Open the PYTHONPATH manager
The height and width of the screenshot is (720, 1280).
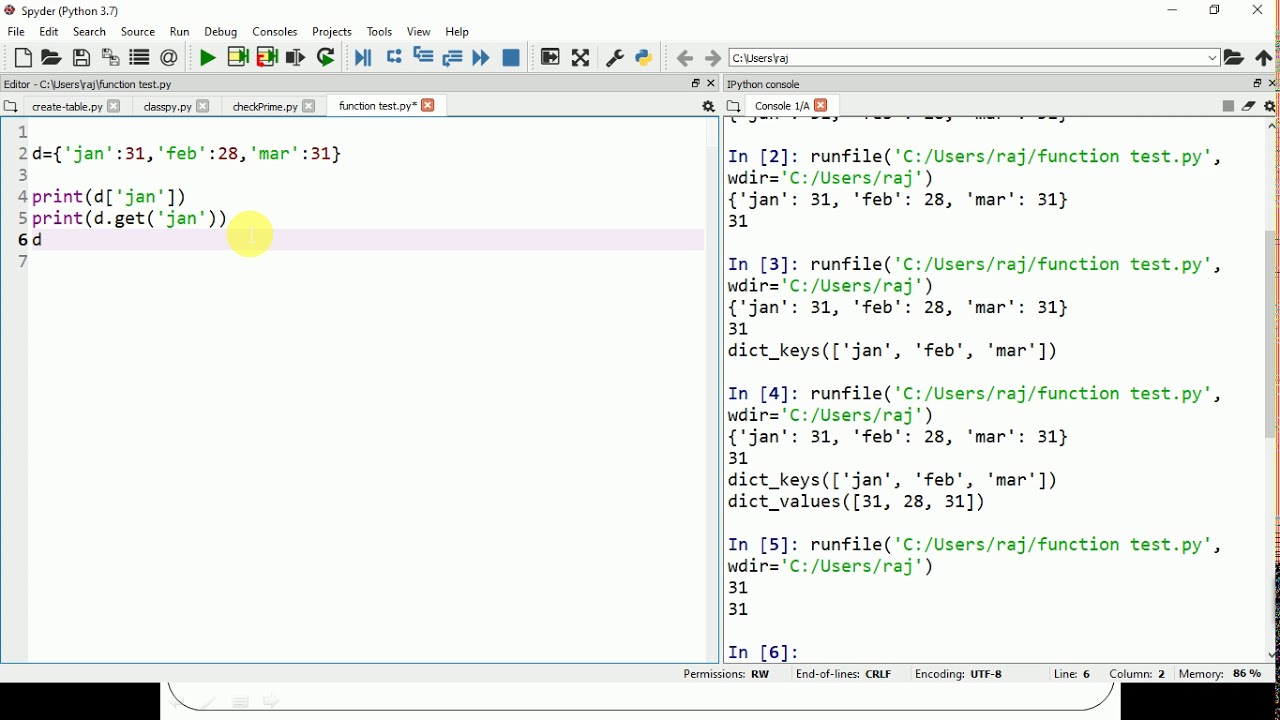click(x=646, y=58)
